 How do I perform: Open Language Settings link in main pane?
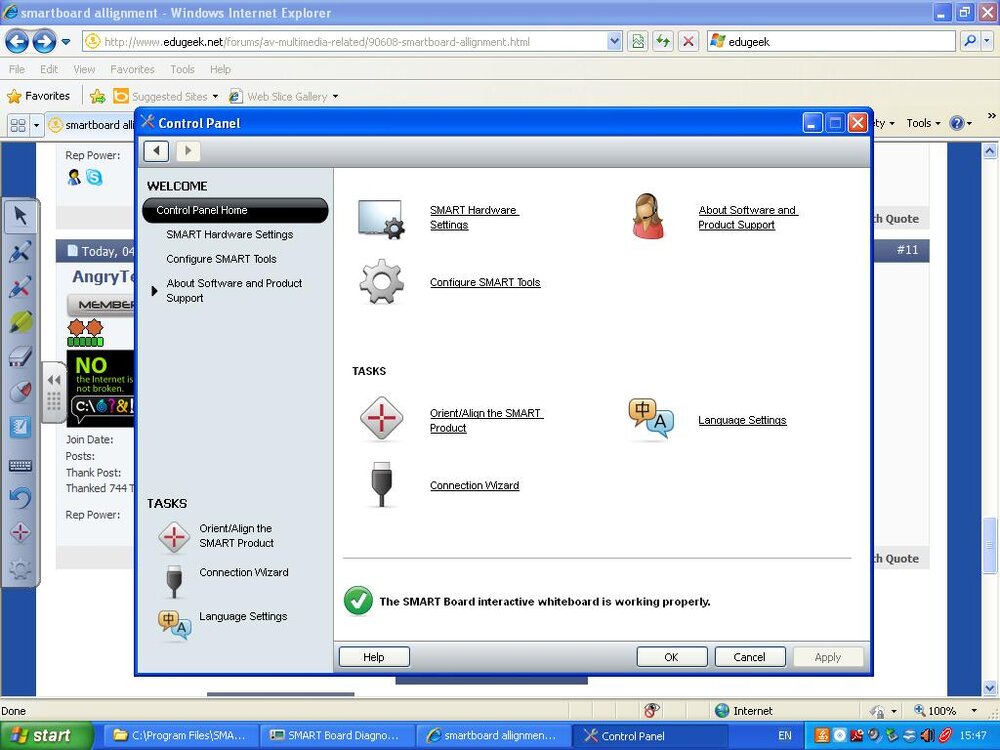742,420
